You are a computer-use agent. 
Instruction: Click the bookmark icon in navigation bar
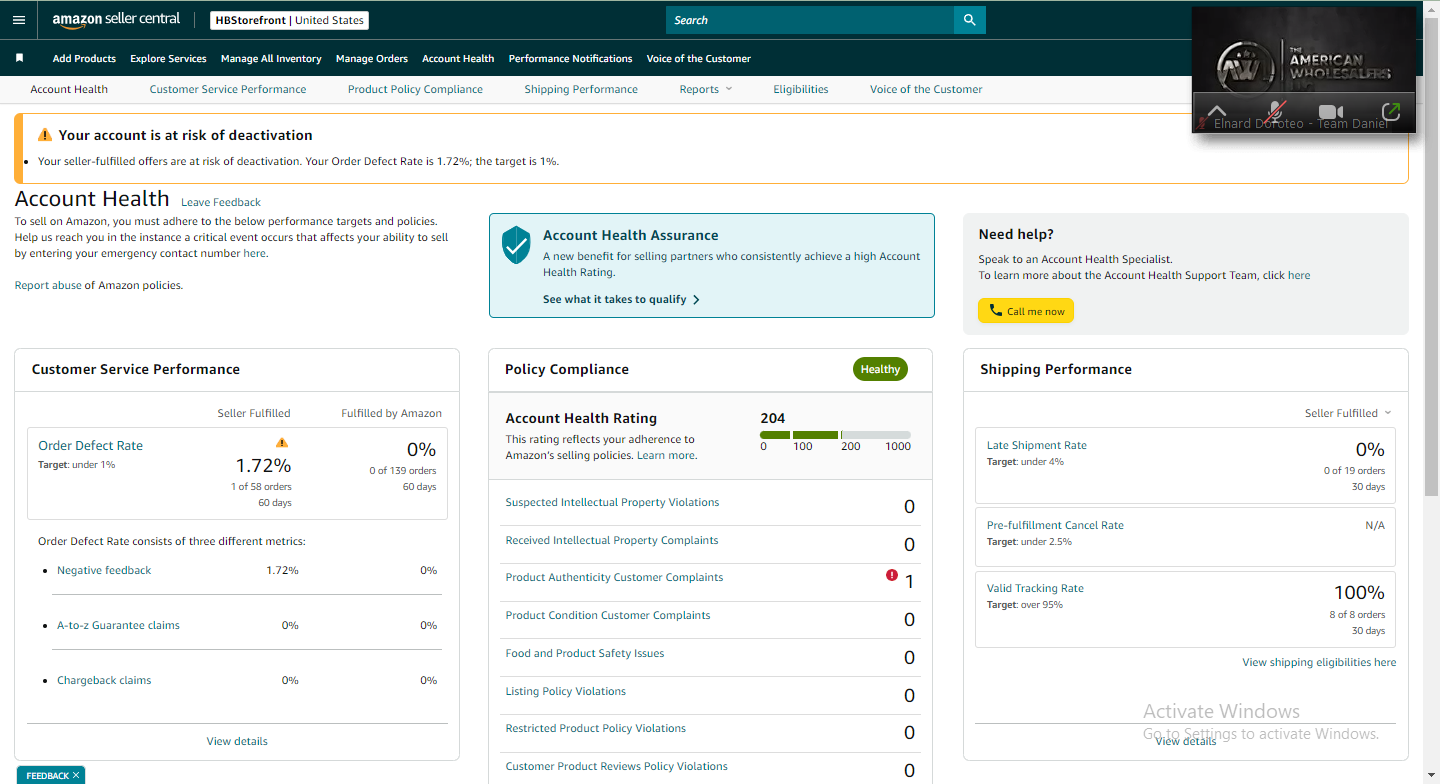(19, 58)
